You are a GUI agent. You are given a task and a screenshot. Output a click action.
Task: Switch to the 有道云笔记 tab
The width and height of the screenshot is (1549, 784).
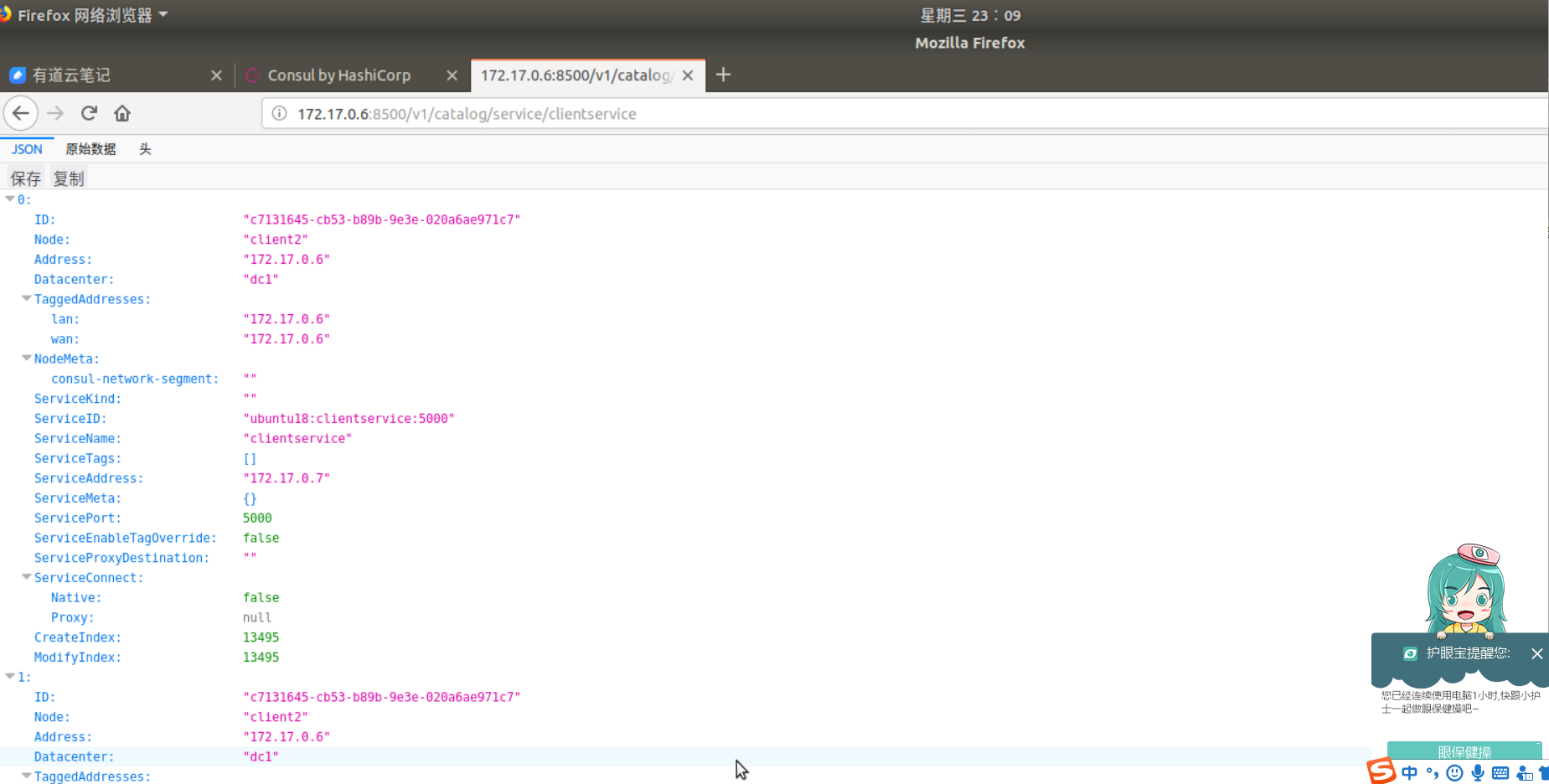coord(116,75)
